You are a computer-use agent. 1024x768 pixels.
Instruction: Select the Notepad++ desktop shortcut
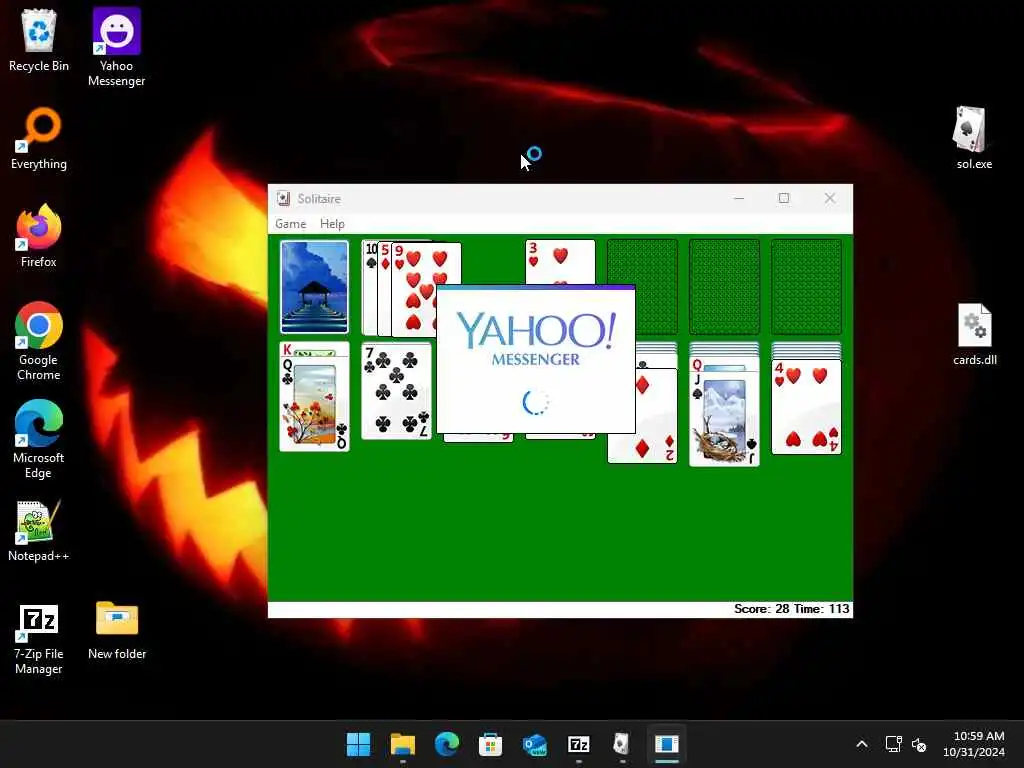pyautogui.click(x=39, y=530)
